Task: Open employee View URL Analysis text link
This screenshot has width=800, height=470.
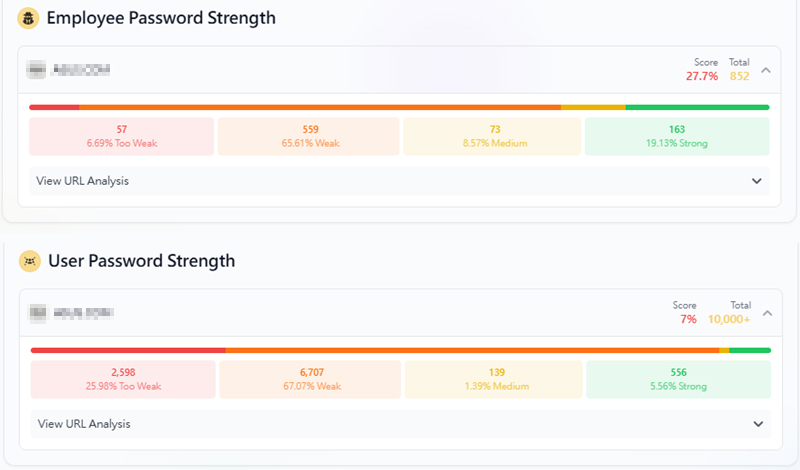Action: [82, 181]
